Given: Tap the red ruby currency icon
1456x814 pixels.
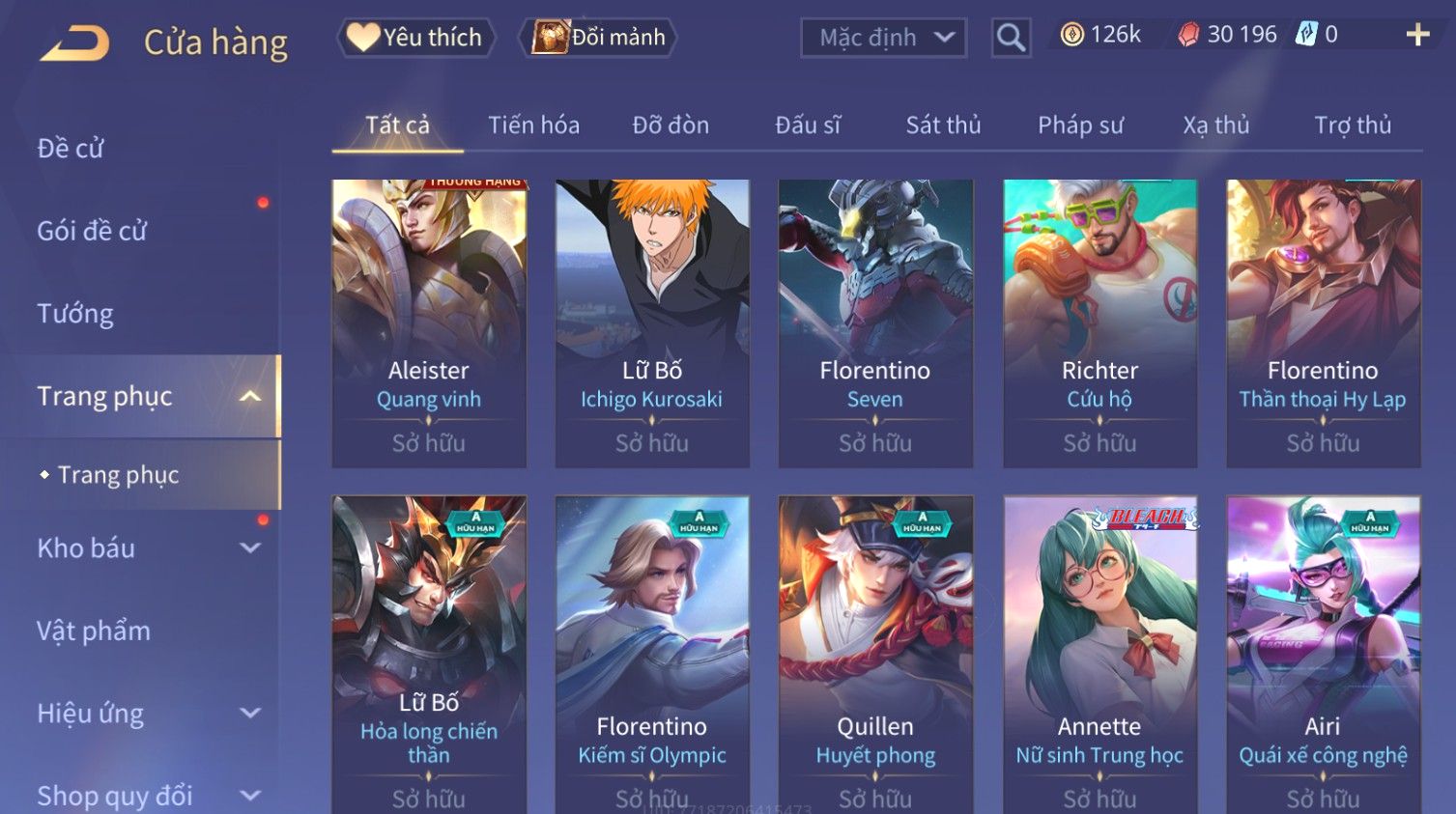Looking at the screenshot, I should (x=1187, y=35).
